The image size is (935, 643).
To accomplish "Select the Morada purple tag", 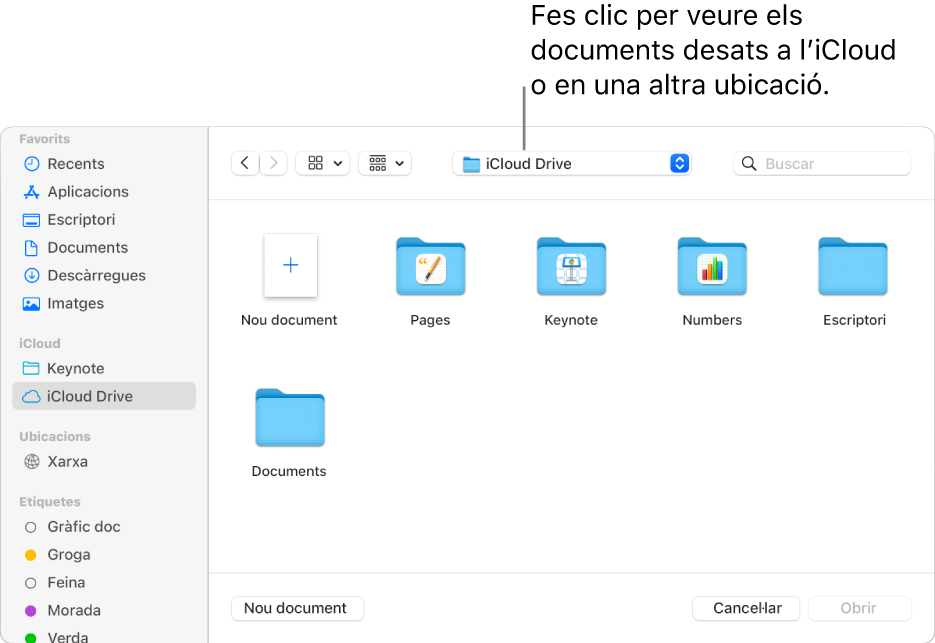I will point(73,610).
